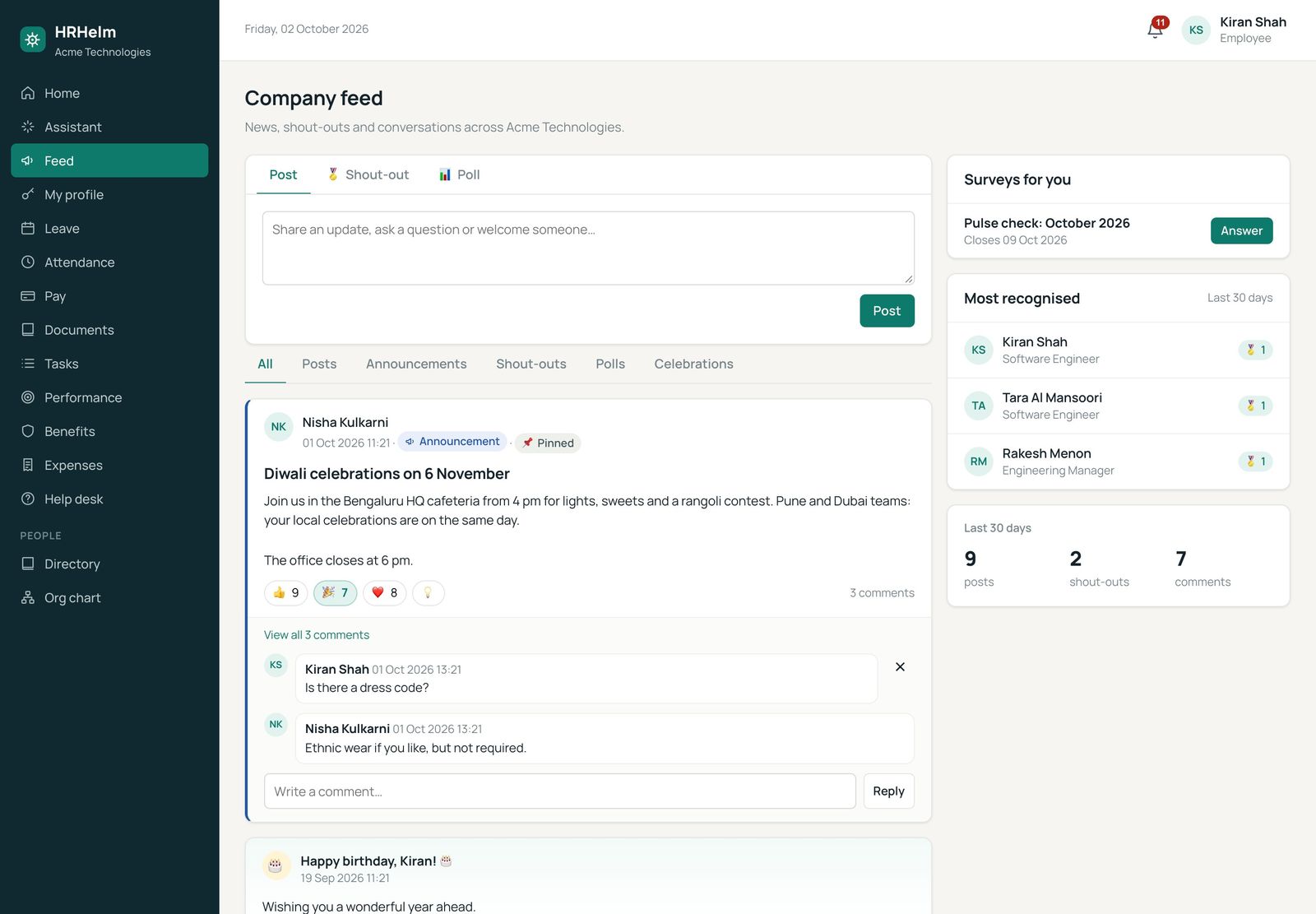
Task: Expand View all 3 comments
Action: 317,635
